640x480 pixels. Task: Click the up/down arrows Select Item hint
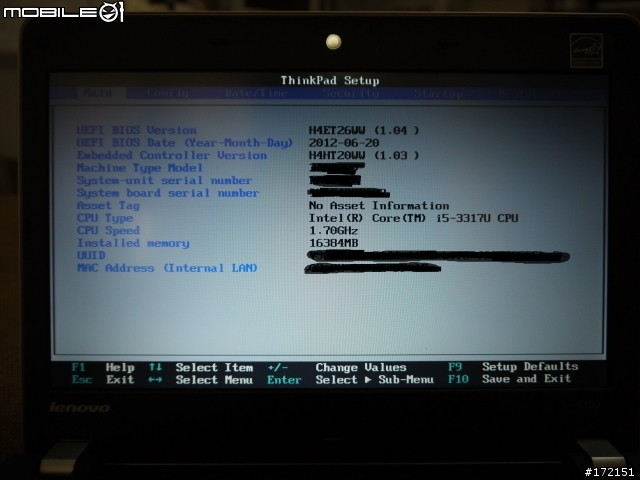(x=201, y=367)
